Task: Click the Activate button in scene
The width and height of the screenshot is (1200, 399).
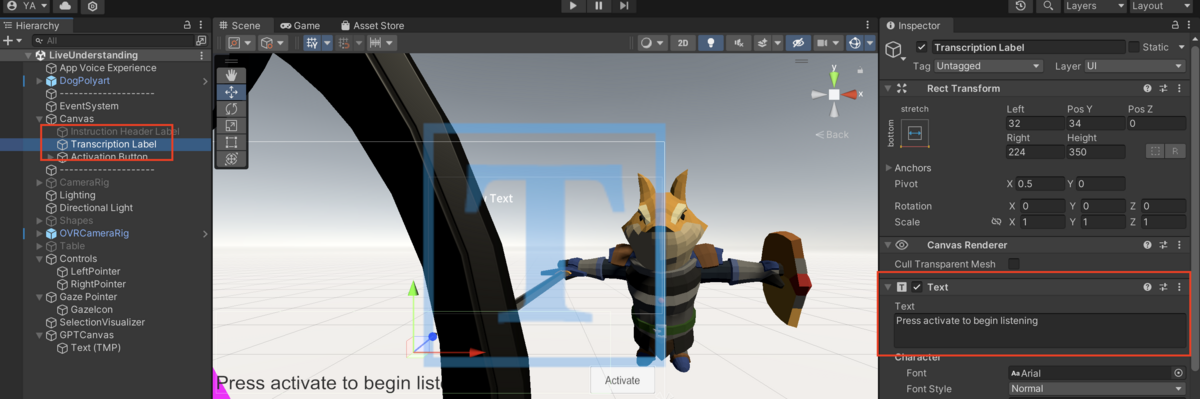Action: (x=622, y=380)
